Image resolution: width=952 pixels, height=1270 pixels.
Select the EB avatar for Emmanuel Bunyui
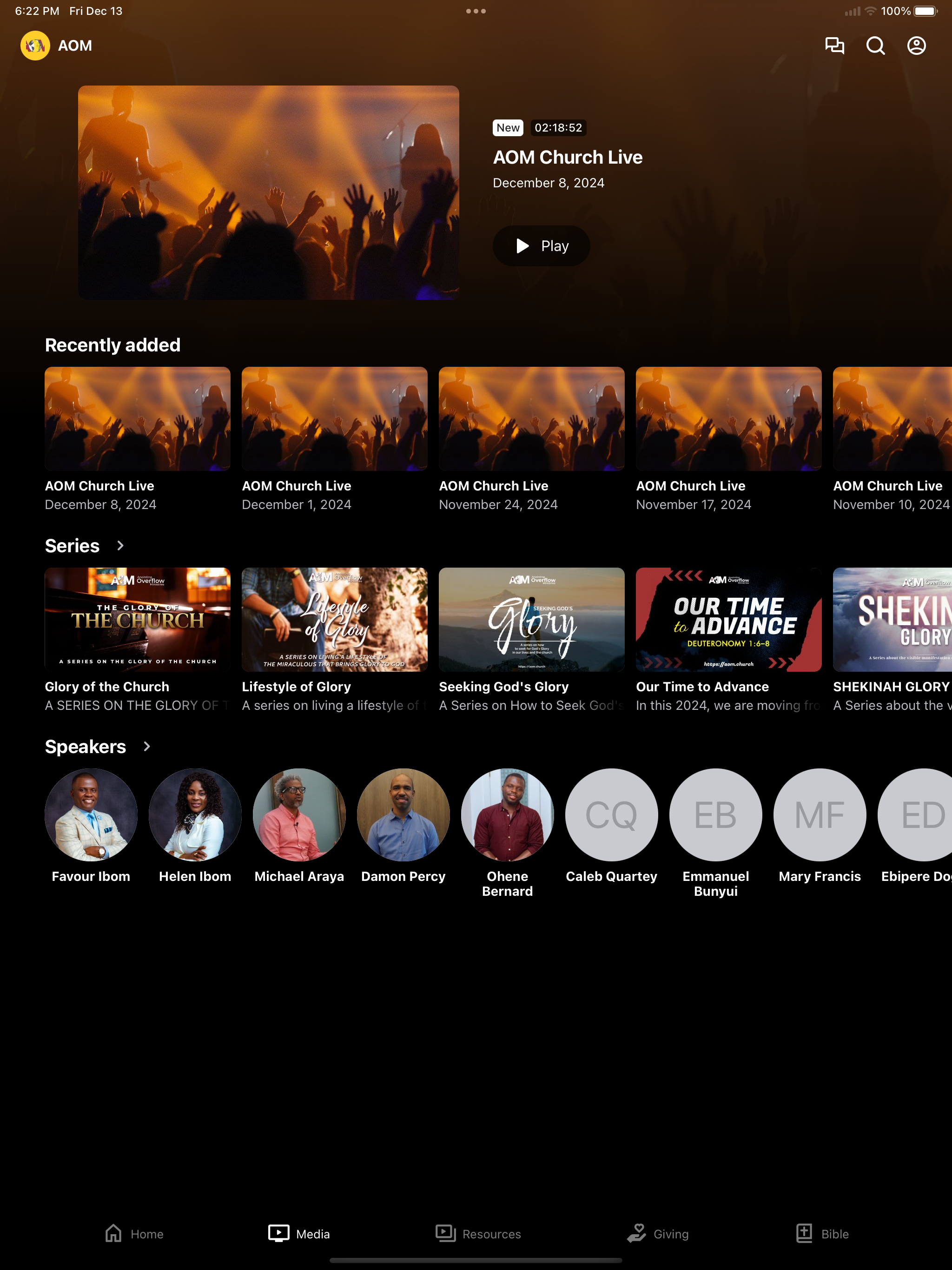[x=716, y=815]
